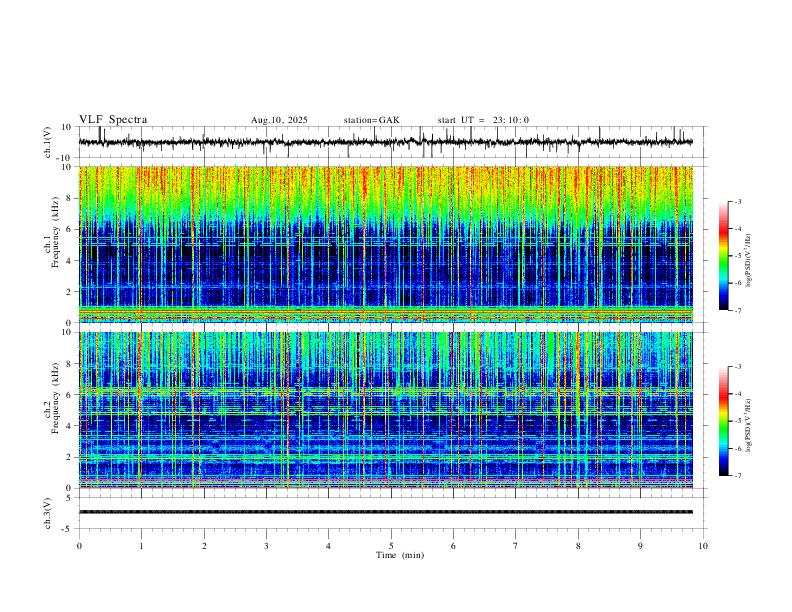Screen dimensions: 792x612
Task: Click the "8" kHz tick on ch.1 frequency axis
Action: coord(70,198)
